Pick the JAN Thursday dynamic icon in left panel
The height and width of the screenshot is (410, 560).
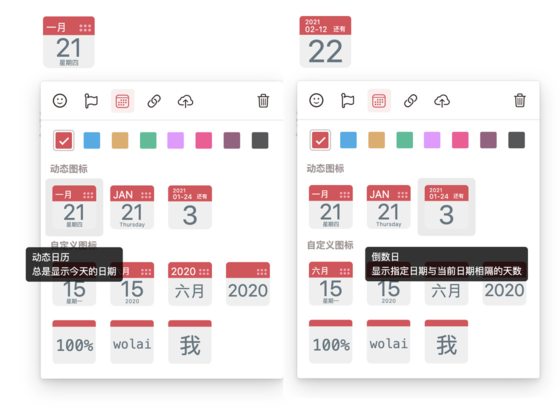point(132,207)
